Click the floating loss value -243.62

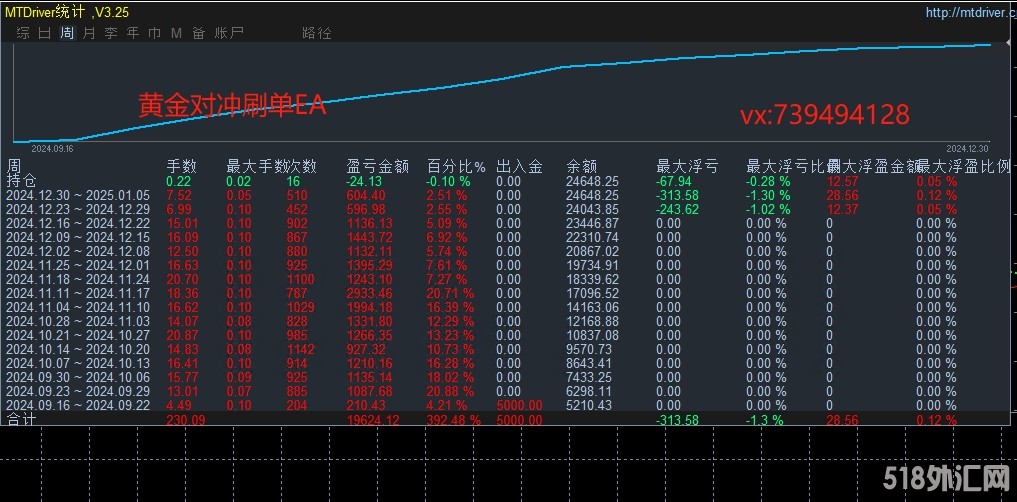(678, 209)
